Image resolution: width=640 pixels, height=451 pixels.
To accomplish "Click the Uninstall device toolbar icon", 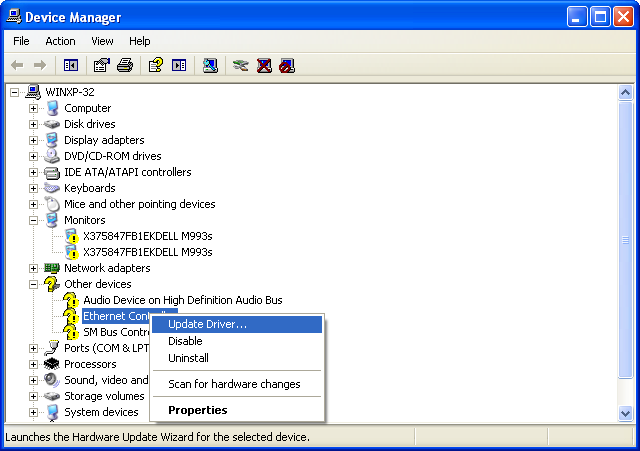I will (264, 65).
